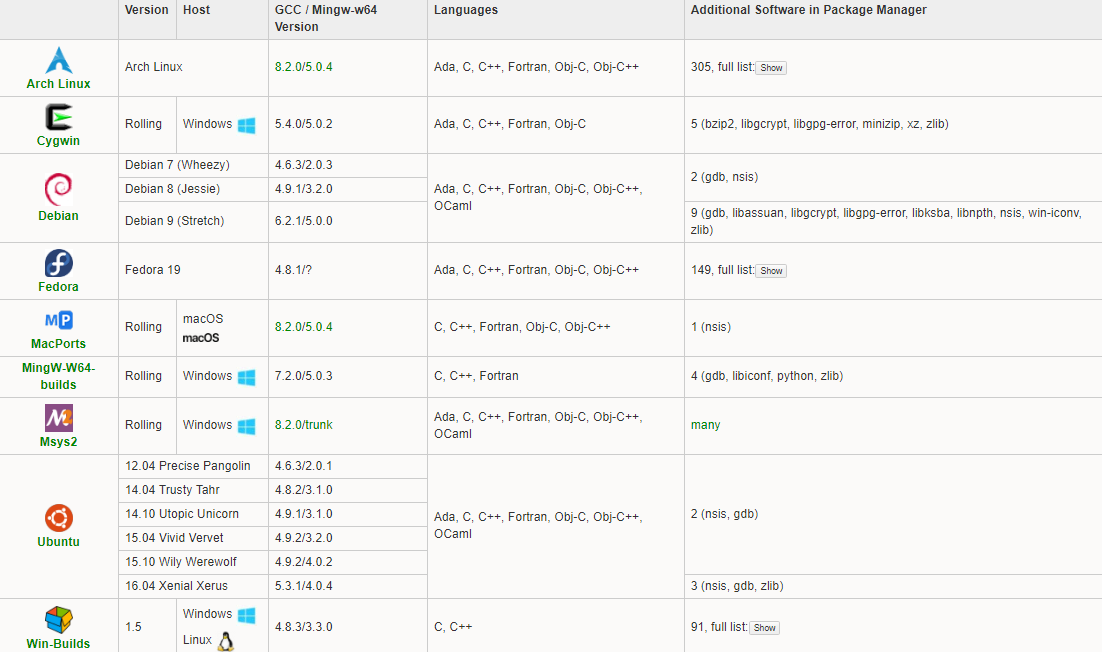Click the 5.4.0/5.0.2 version cell

348,124
